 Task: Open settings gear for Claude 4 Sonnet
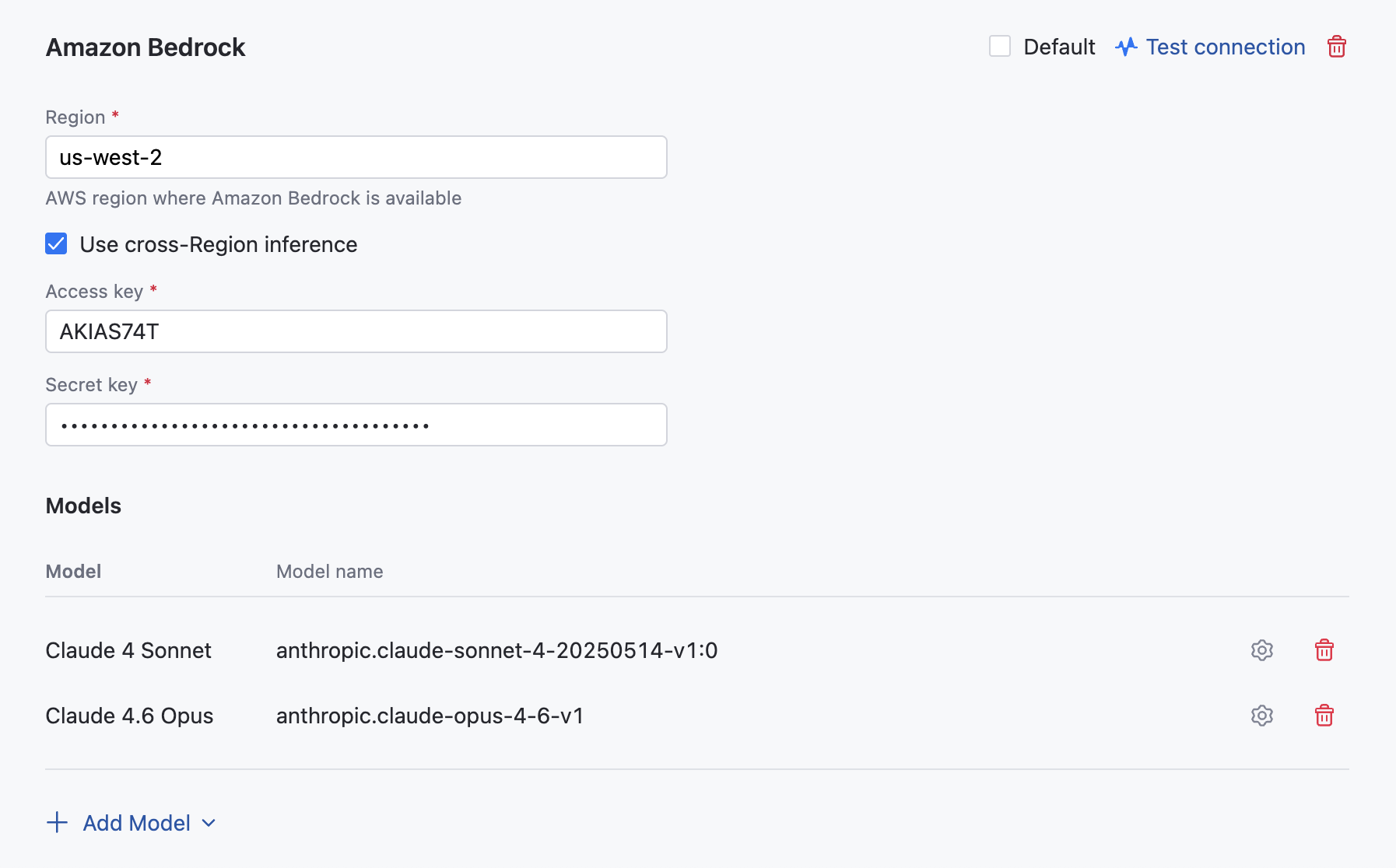point(1261,650)
